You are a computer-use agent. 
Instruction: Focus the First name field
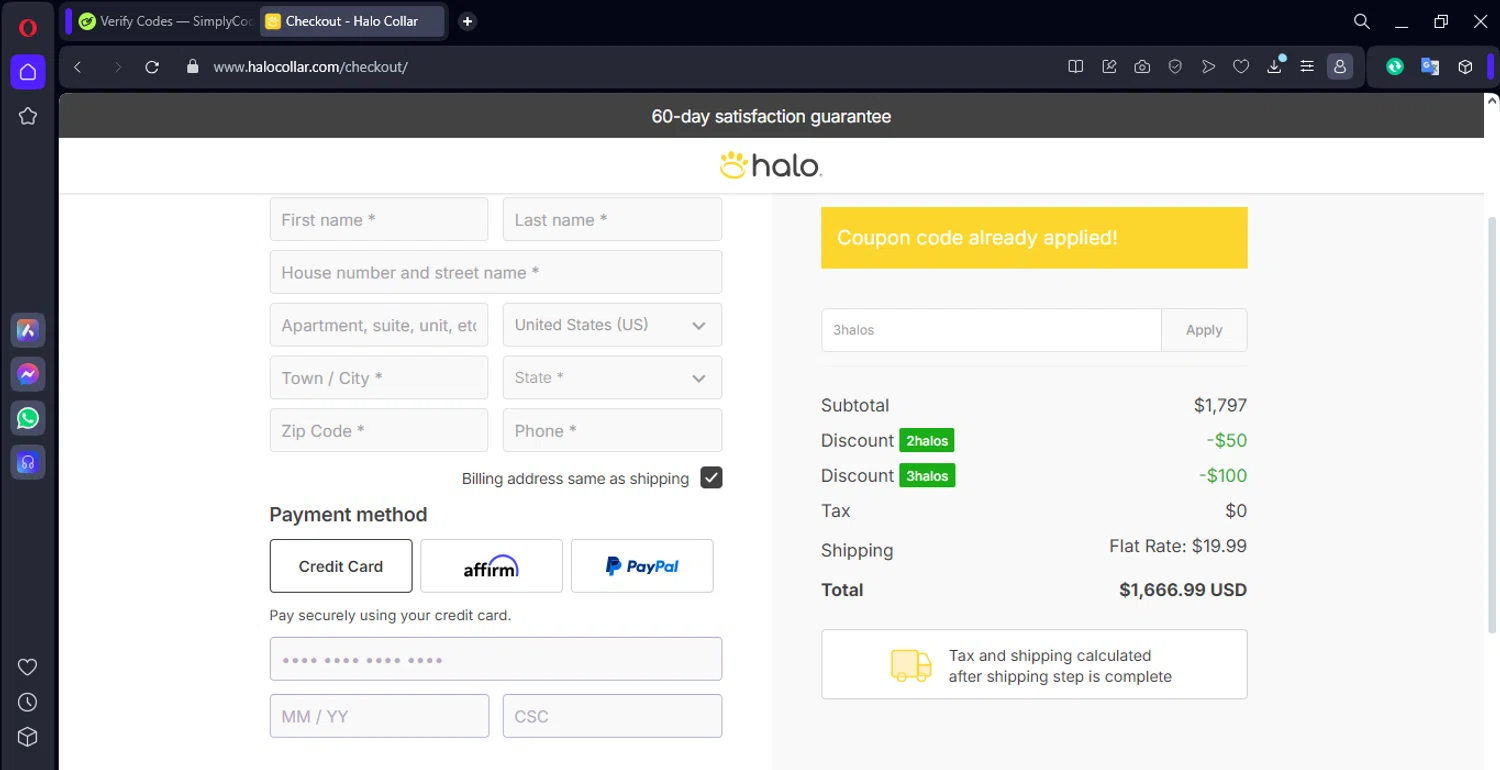(379, 219)
